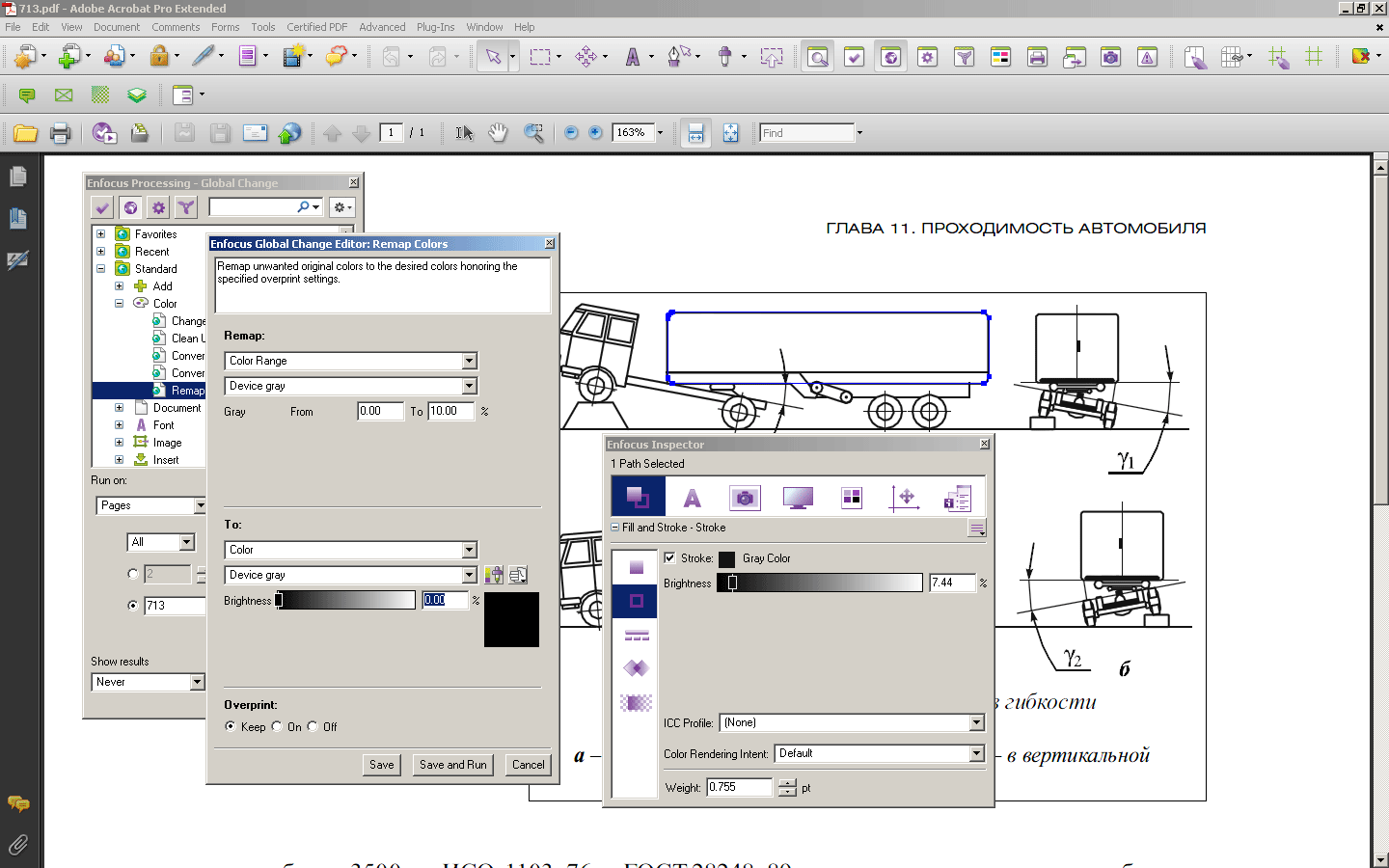Screen dimensions: 1389x868
Task: Collapse the Standard tree node
Action: 100,269
